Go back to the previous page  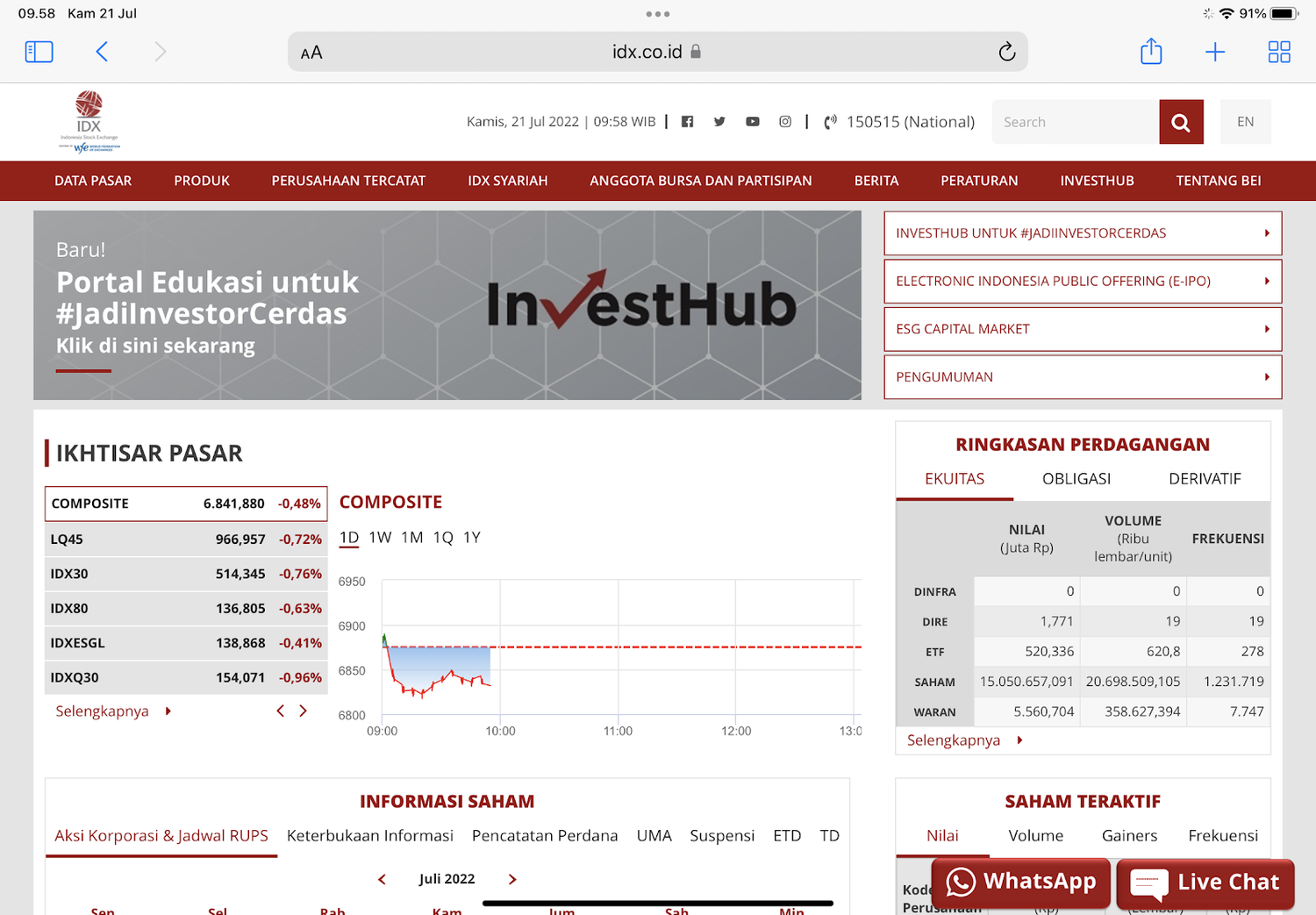tap(102, 52)
